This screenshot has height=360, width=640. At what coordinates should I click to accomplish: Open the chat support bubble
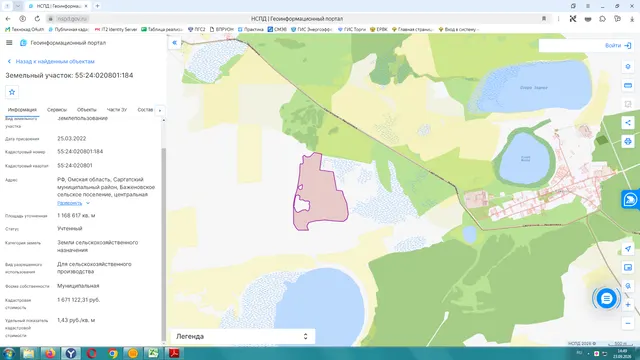[x=607, y=298]
